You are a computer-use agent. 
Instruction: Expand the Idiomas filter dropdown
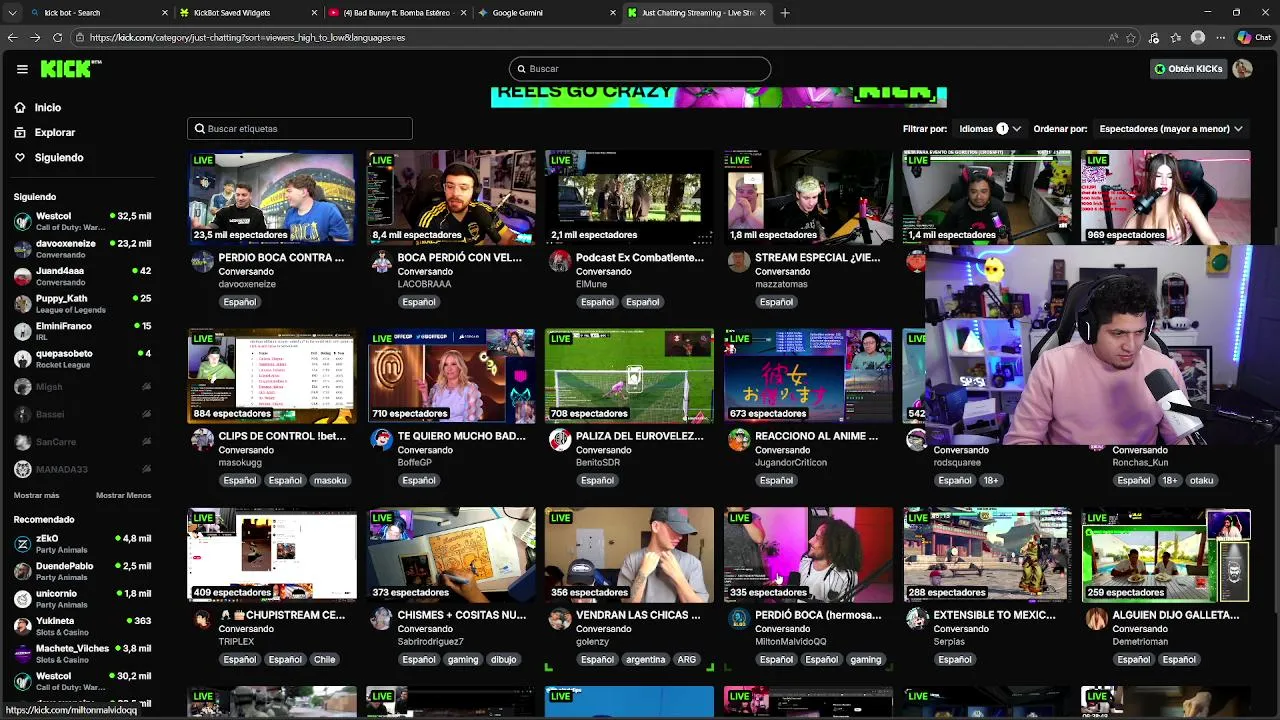tap(989, 128)
